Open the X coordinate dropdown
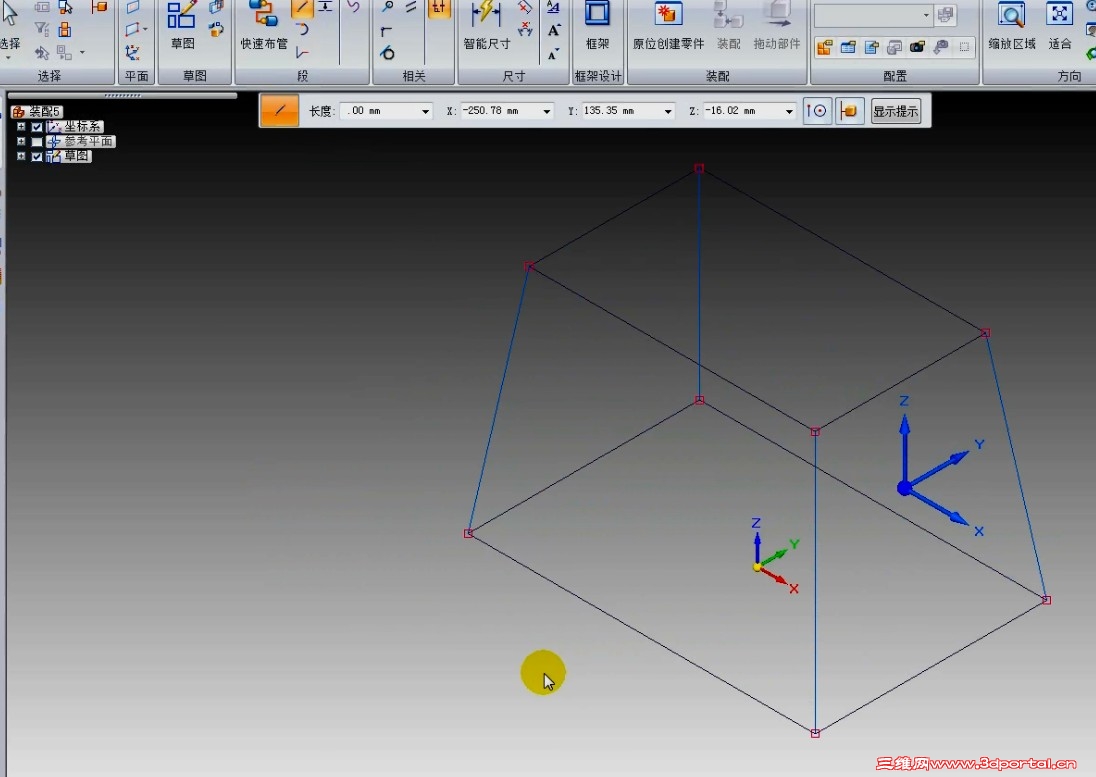 547,111
